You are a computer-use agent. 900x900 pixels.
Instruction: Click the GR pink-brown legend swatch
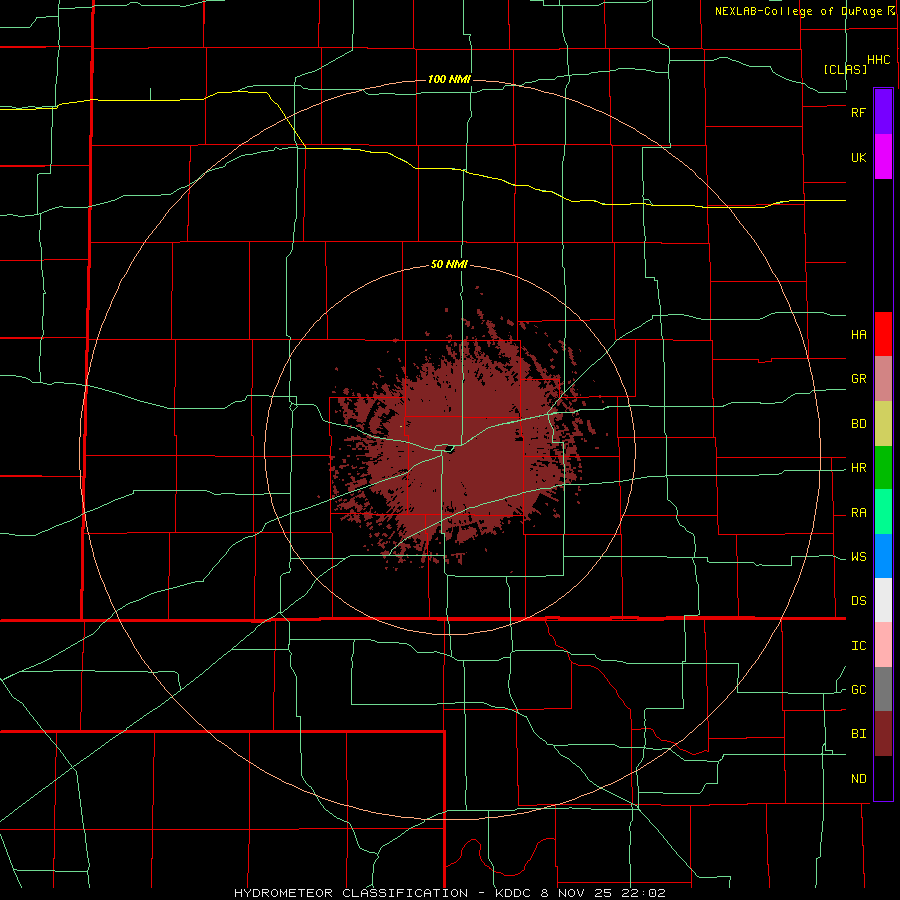883,378
